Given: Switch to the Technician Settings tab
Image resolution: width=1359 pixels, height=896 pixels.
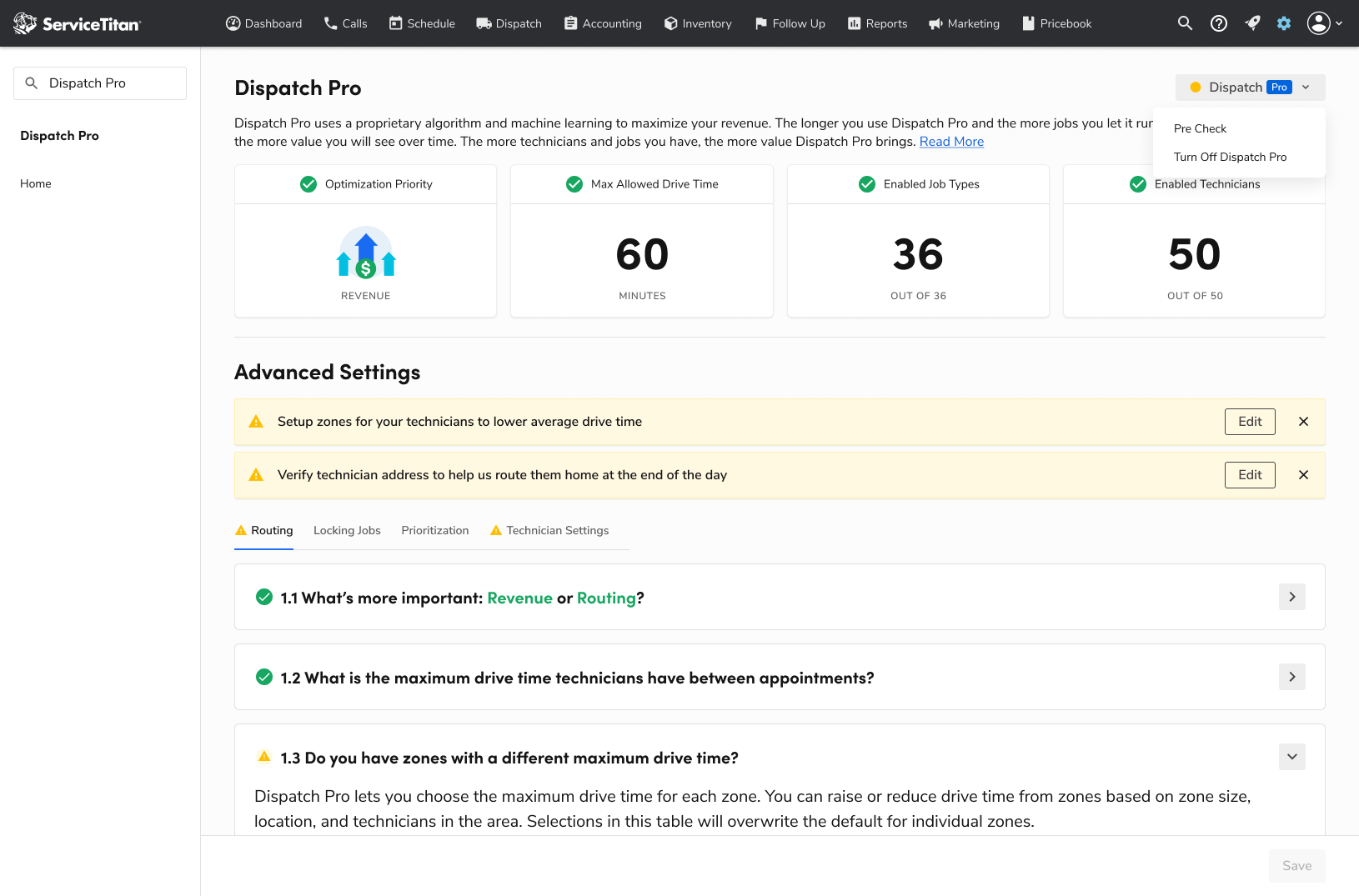Looking at the screenshot, I should point(549,530).
